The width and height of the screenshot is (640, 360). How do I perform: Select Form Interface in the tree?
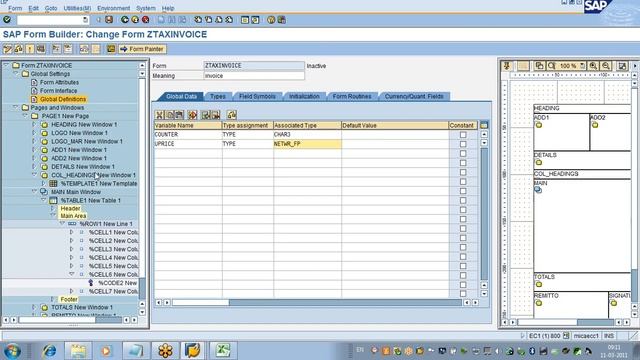click(x=58, y=91)
